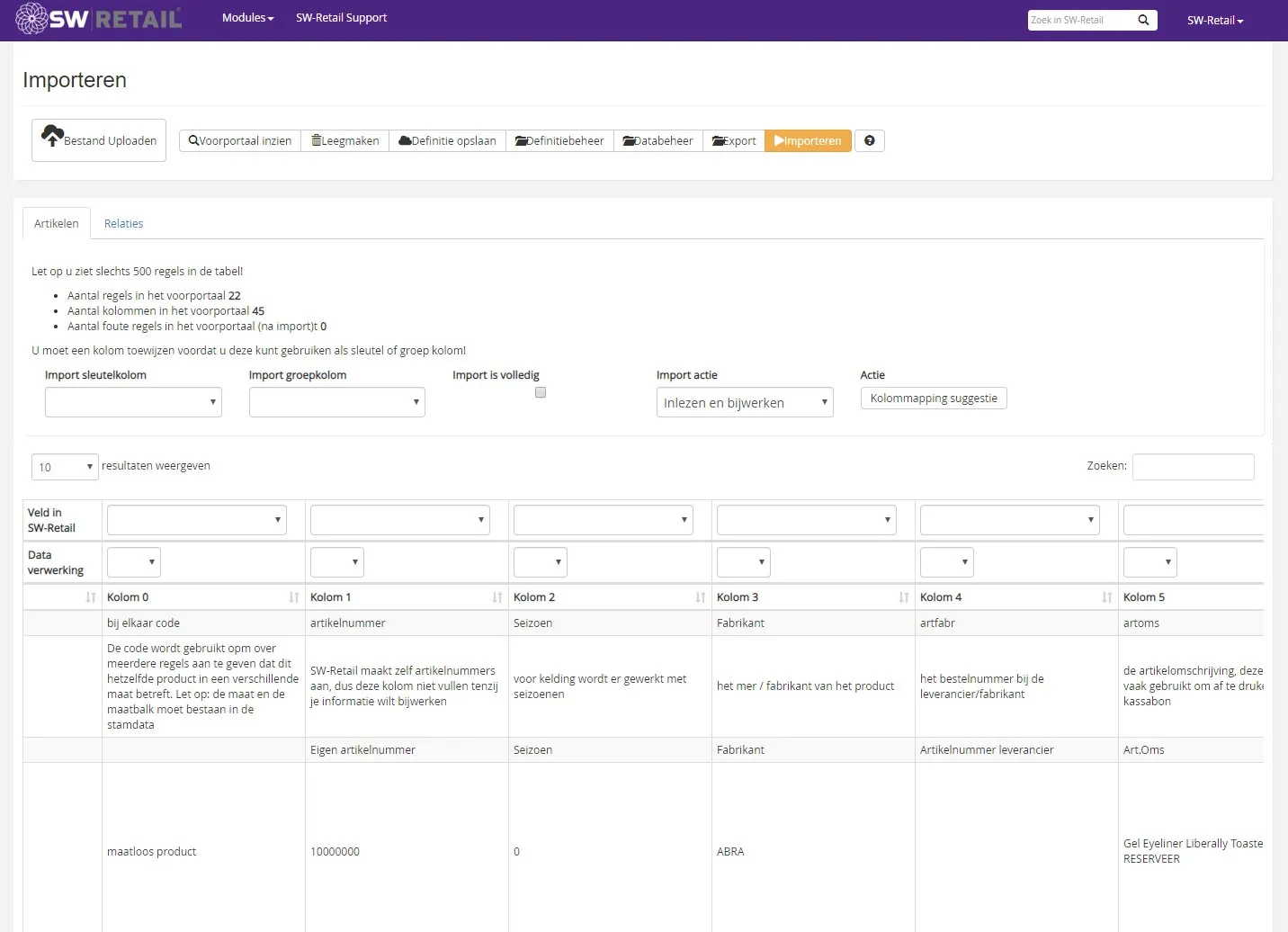The image size is (1288, 932).
Task: Open SW-Retail Support menu item
Action: coord(341,18)
